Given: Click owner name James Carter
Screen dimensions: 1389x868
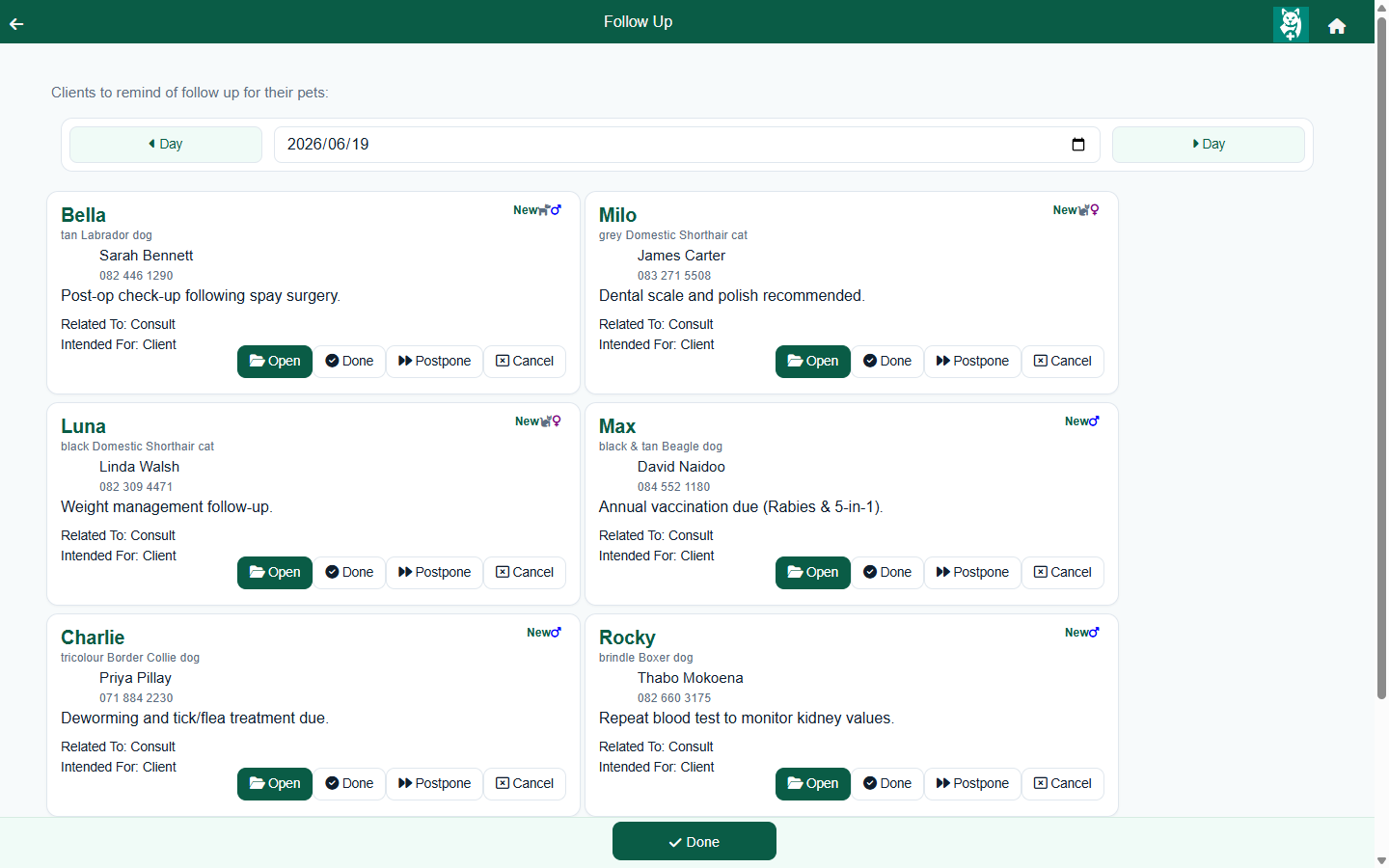Looking at the screenshot, I should [681, 256].
